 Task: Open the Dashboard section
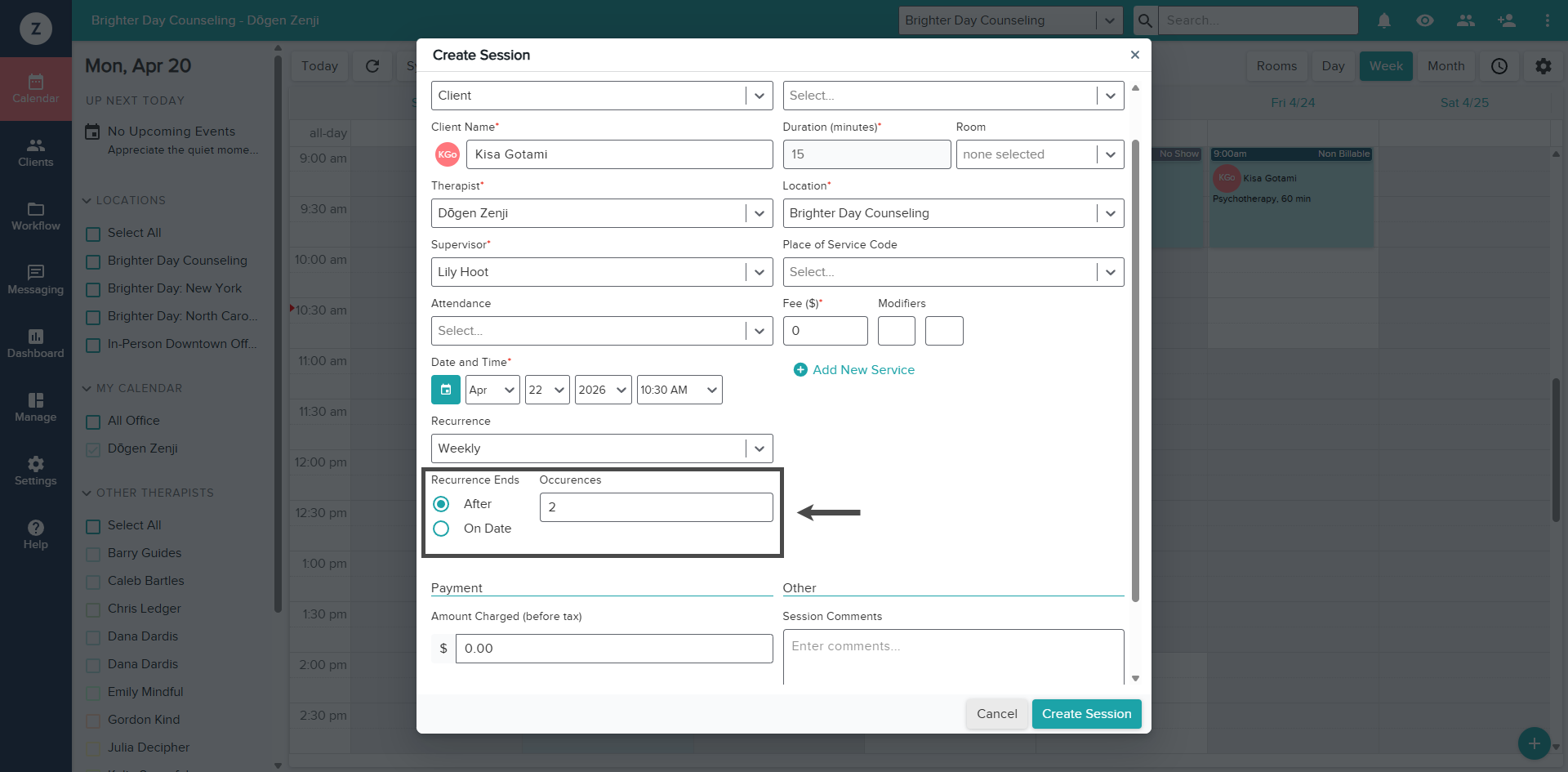tap(36, 344)
